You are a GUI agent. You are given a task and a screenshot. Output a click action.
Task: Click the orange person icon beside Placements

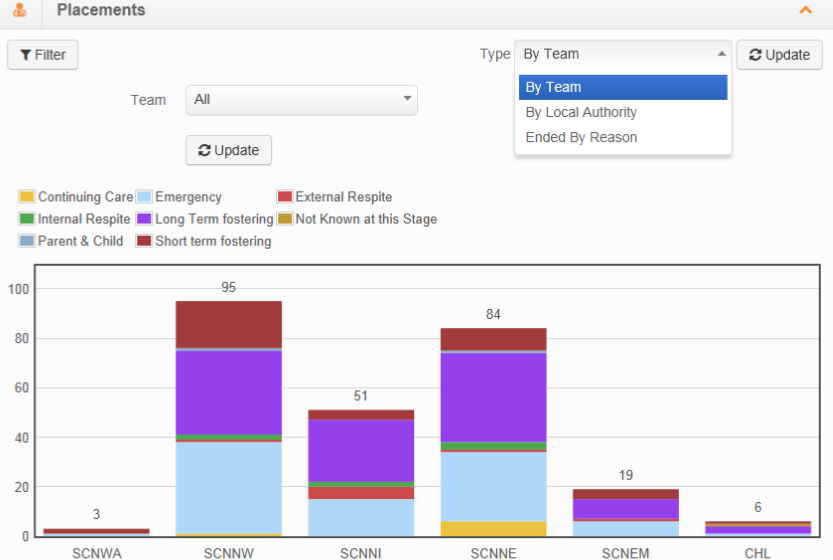pyautogui.click(x=20, y=10)
